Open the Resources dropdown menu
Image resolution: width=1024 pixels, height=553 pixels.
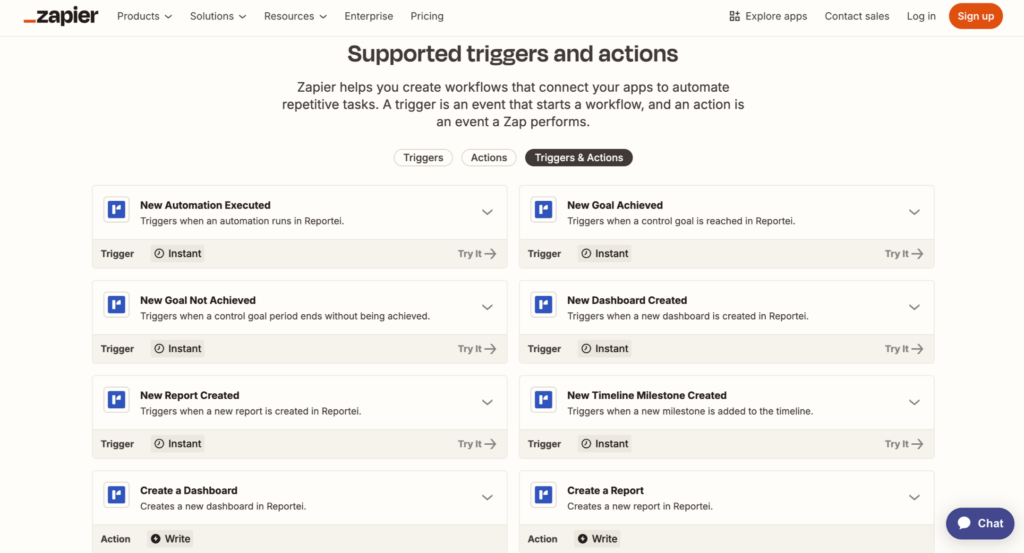coord(295,16)
